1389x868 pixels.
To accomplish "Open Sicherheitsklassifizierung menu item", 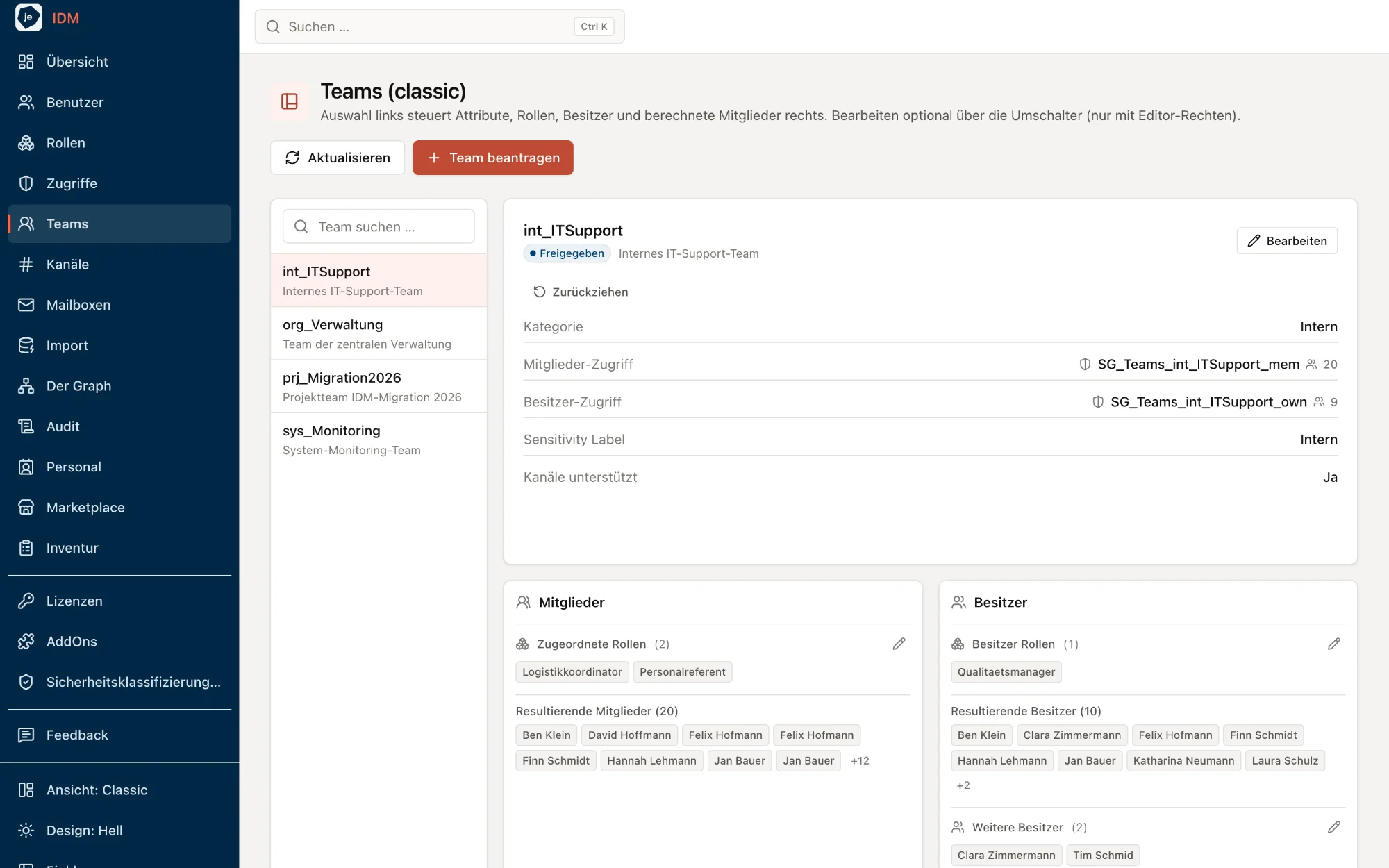I will [x=119, y=682].
